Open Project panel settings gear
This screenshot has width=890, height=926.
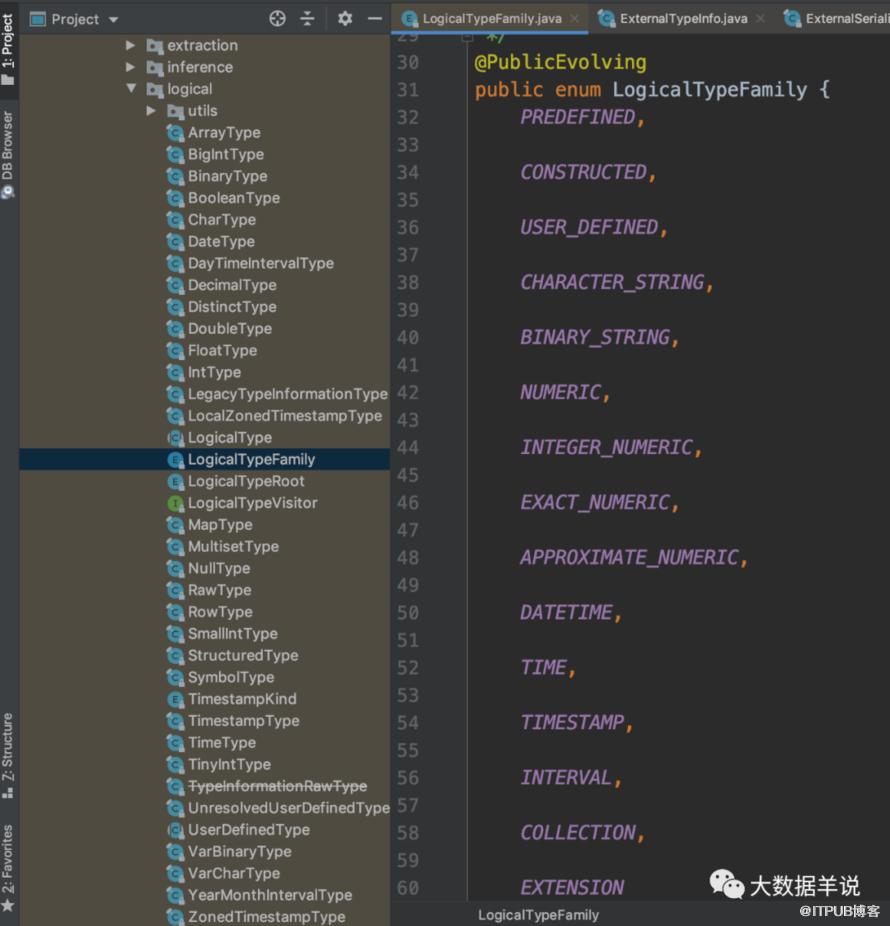345,19
